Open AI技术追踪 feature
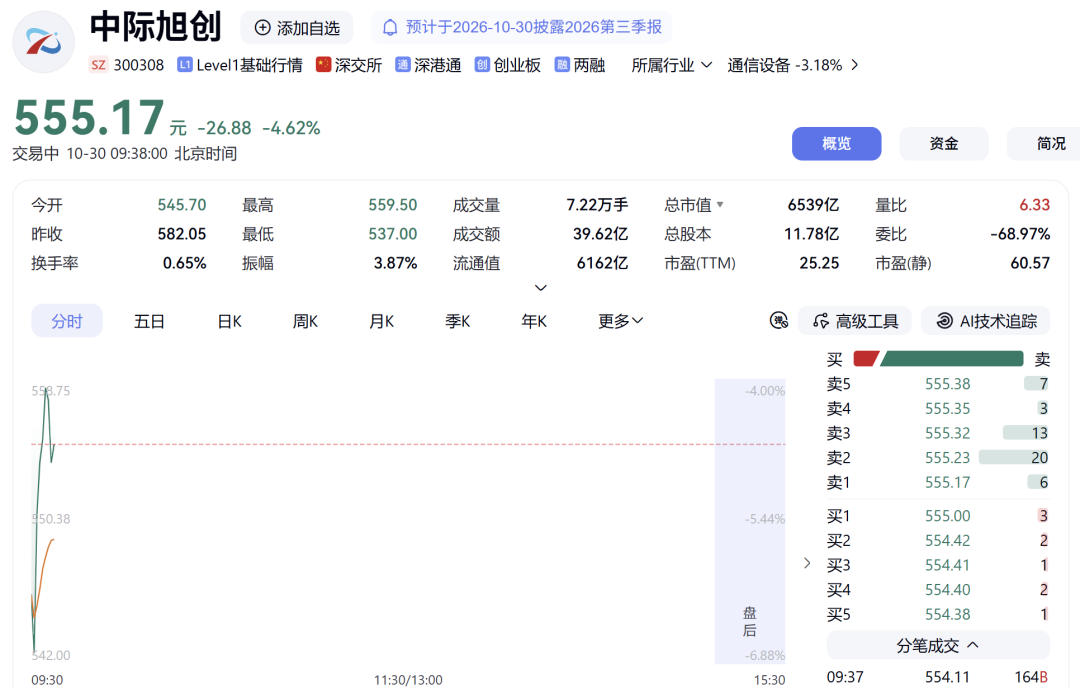Screen dimensions: 1080x688 click(x=986, y=321)
